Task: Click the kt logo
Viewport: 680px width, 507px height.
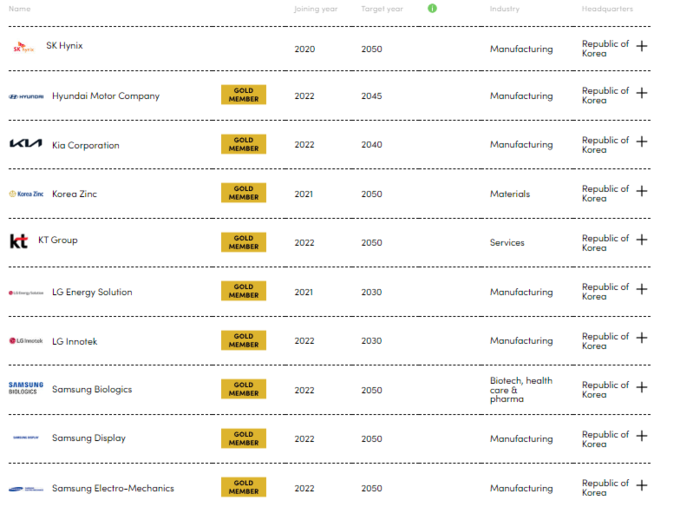Action: [x=19, y=241]
